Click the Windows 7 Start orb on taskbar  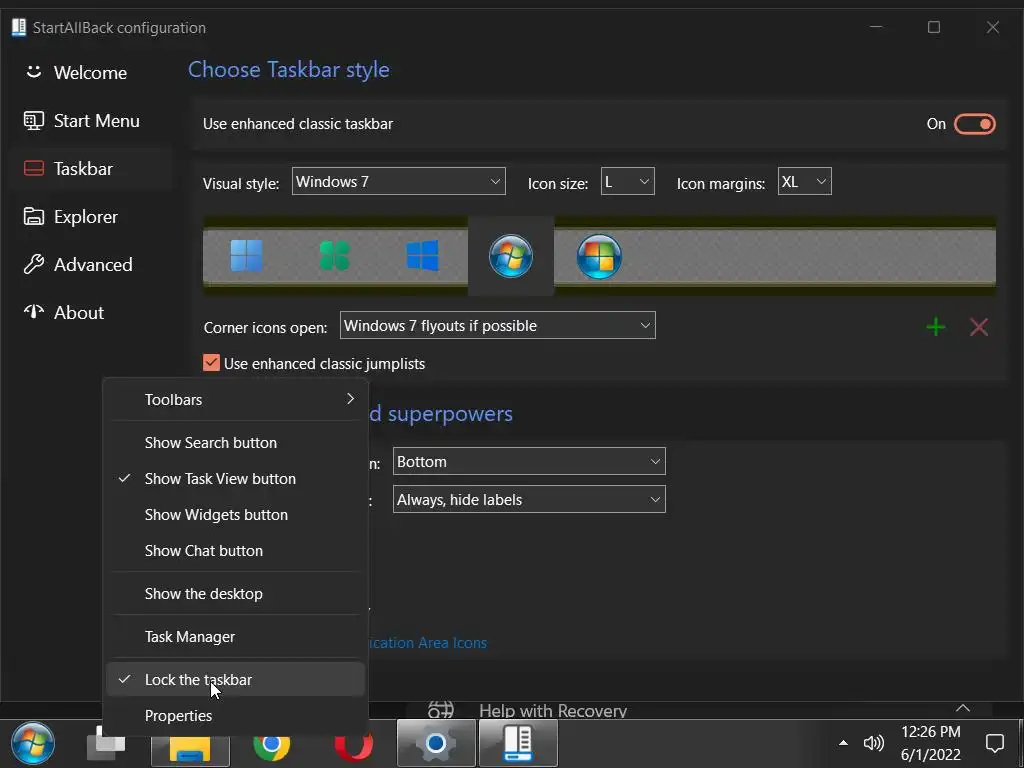pos(33,743)
